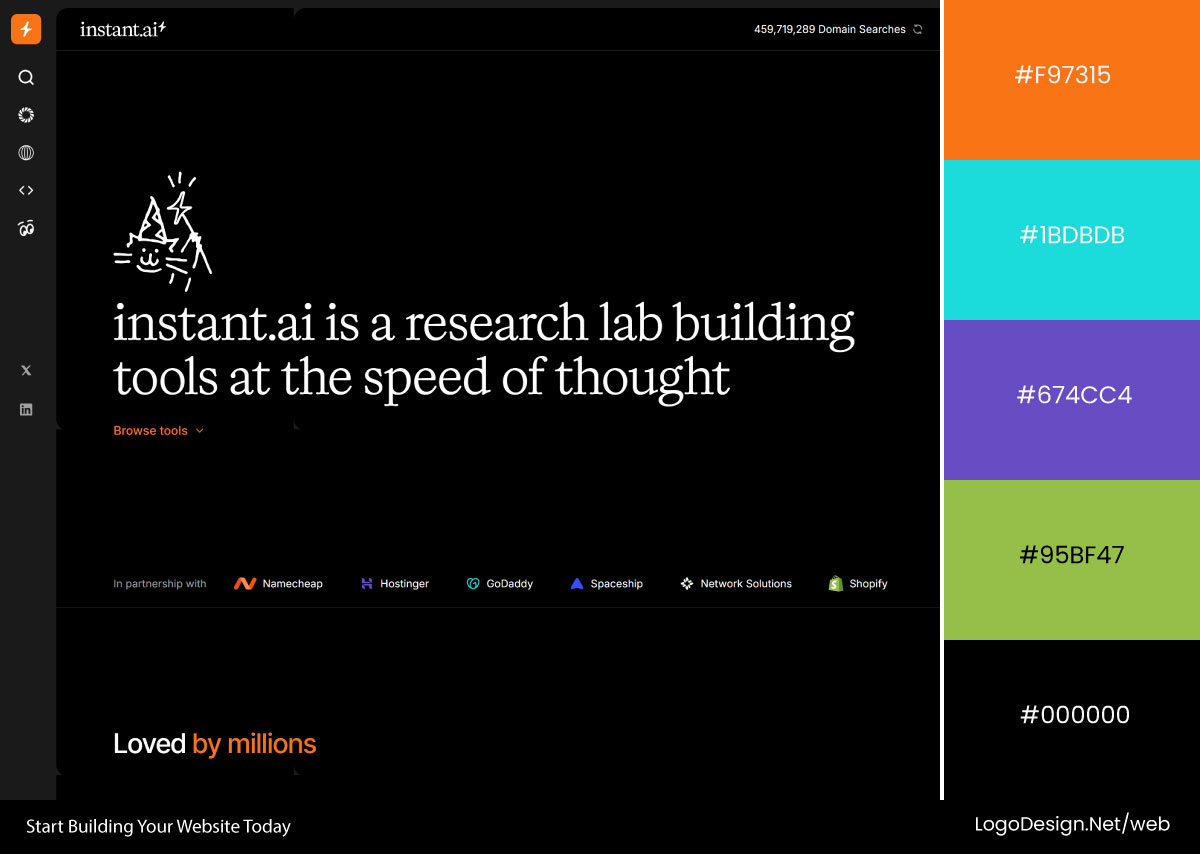Open the GoDaddy partner text link

pyautogui.click(x=510, y=584)
